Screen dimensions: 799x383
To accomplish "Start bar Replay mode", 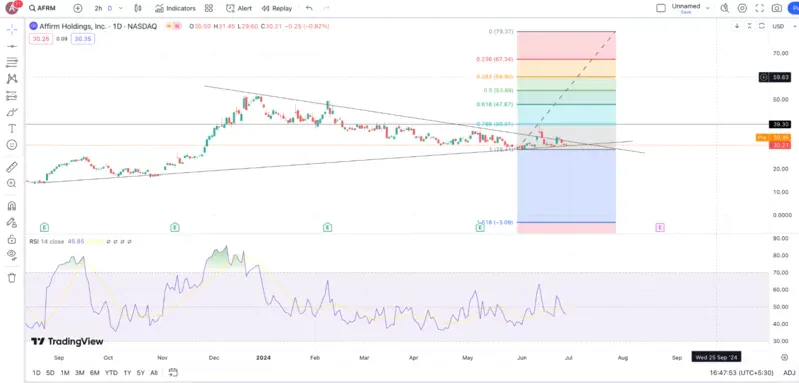I will 277,8.
